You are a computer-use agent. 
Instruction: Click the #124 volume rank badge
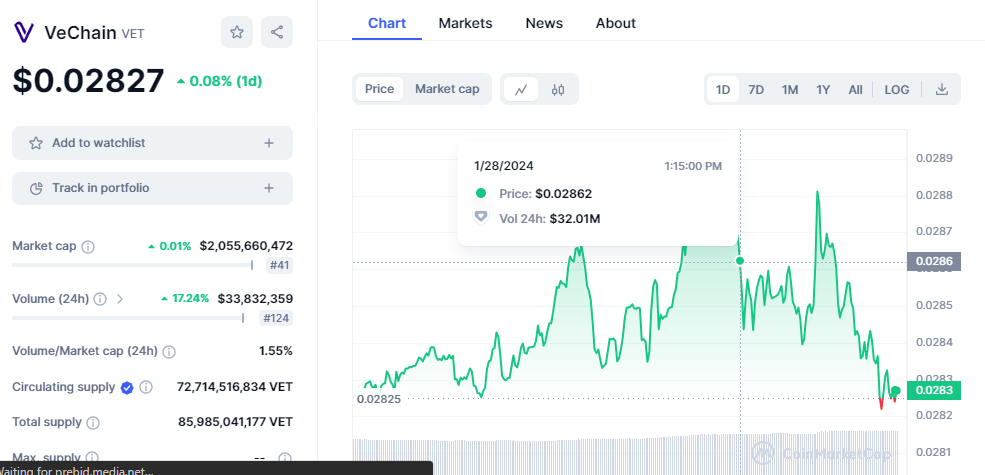(x=276, y=318)
